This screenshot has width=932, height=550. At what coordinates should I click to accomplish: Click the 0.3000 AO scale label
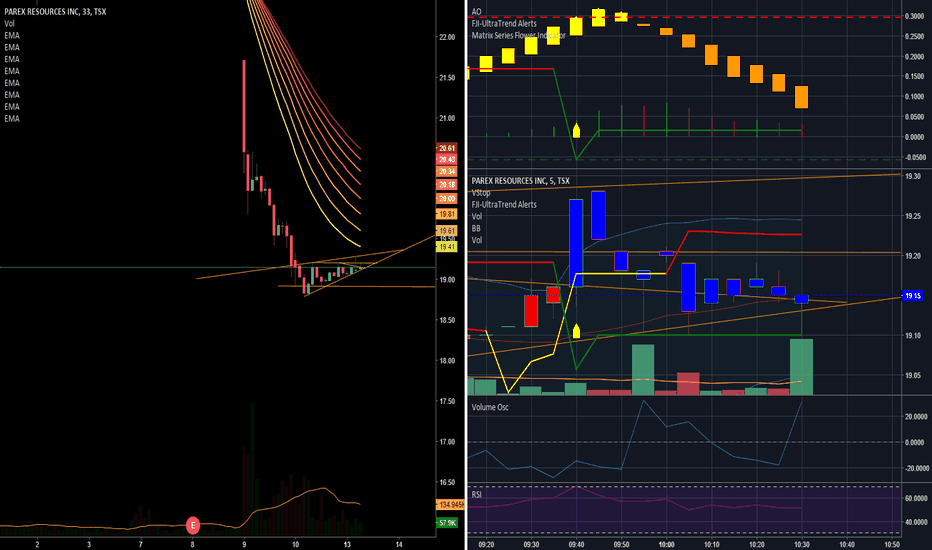(915, 16)
